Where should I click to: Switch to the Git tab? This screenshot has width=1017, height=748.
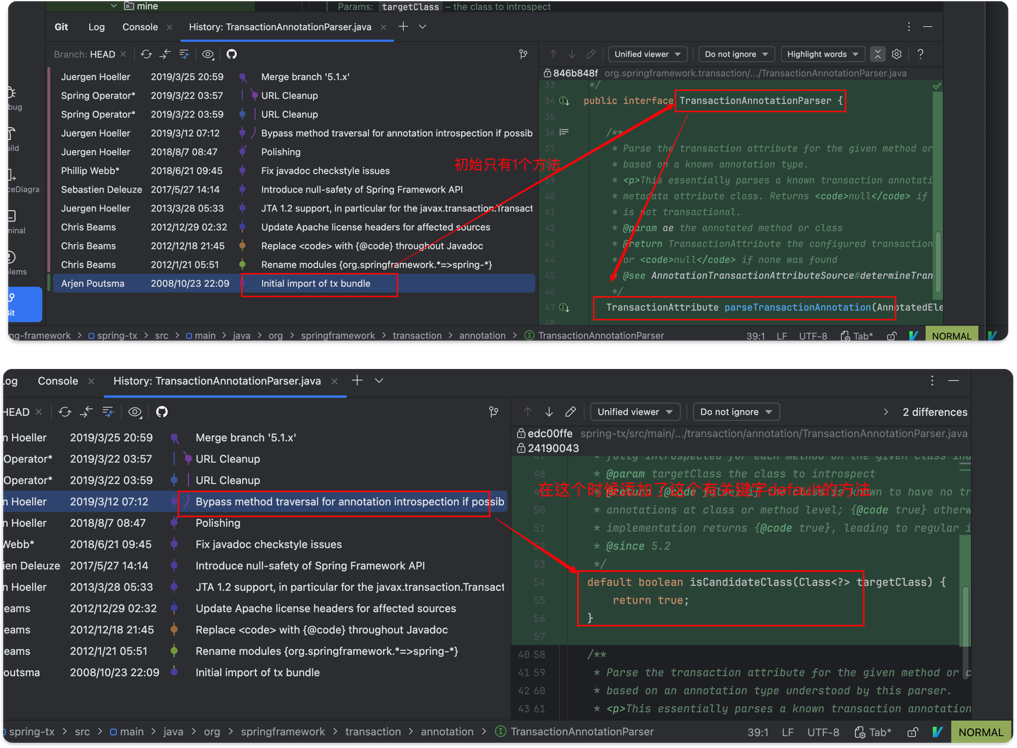click(62, 27)
